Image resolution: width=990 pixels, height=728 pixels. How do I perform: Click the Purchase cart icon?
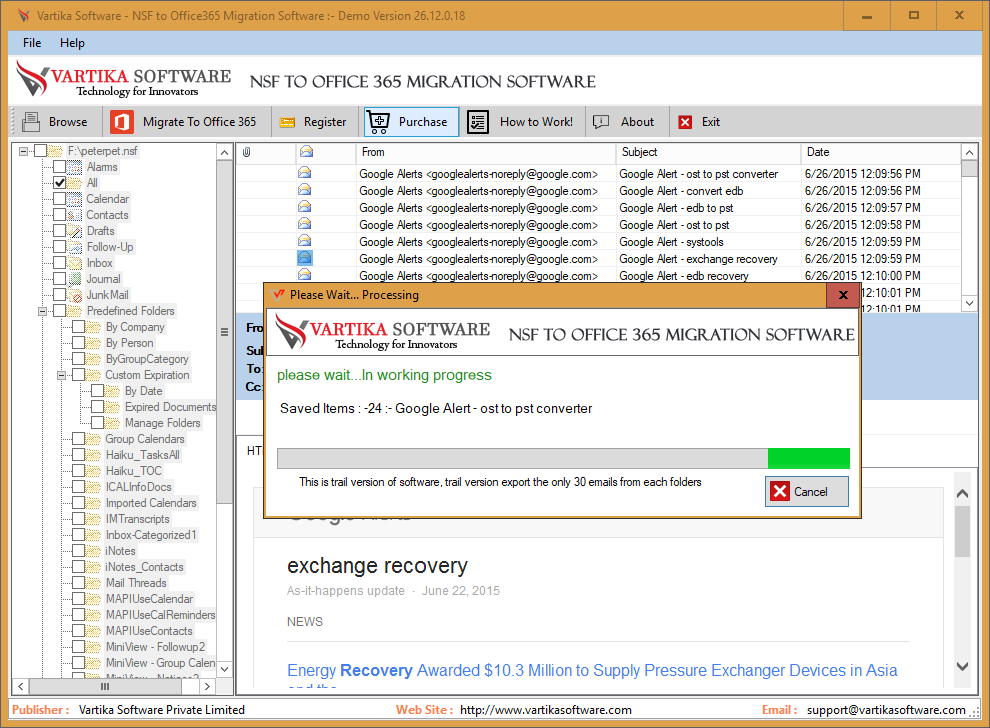[x=379, y=122]
